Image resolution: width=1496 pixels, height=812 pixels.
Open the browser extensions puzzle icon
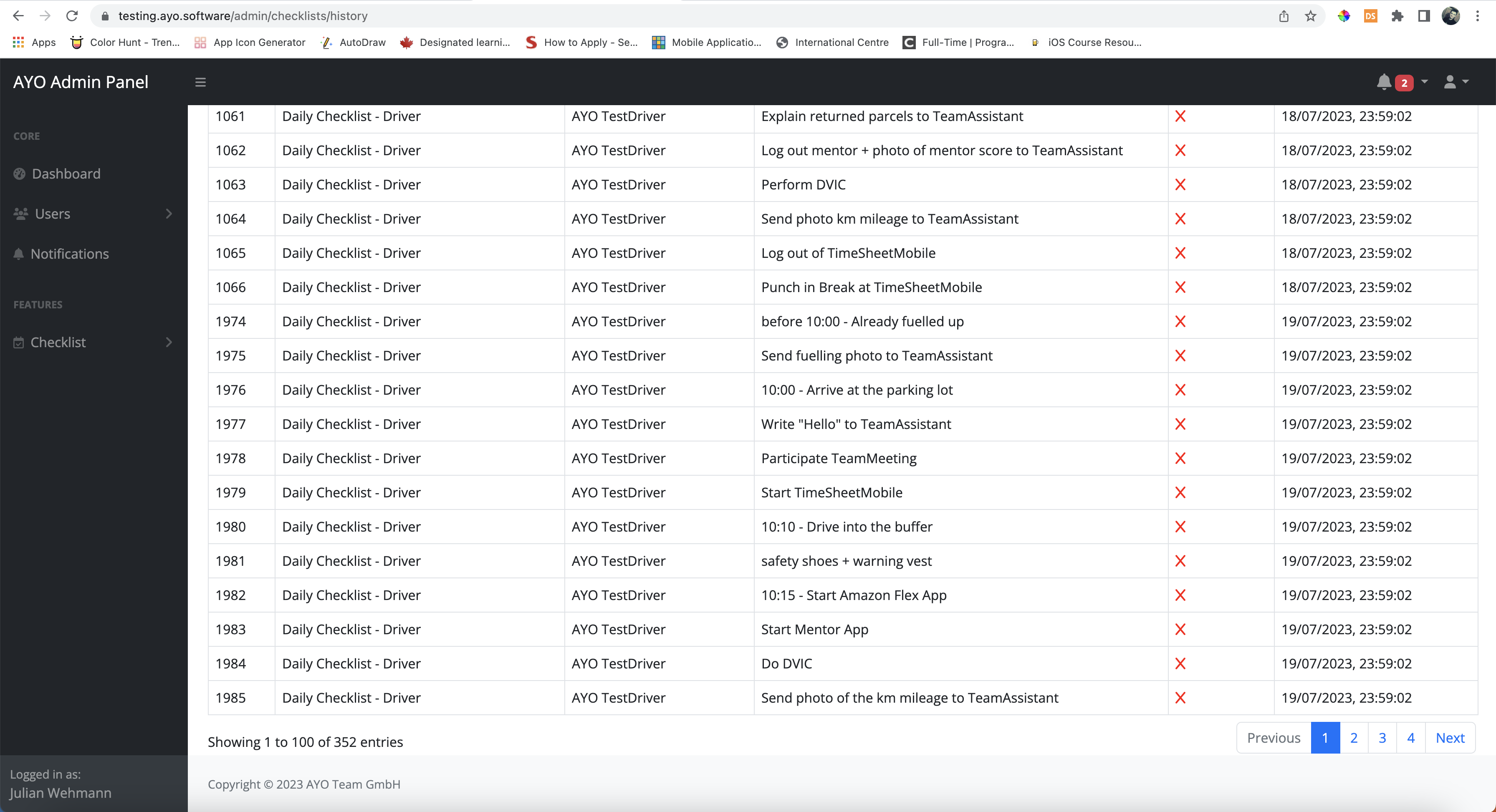1397,16
